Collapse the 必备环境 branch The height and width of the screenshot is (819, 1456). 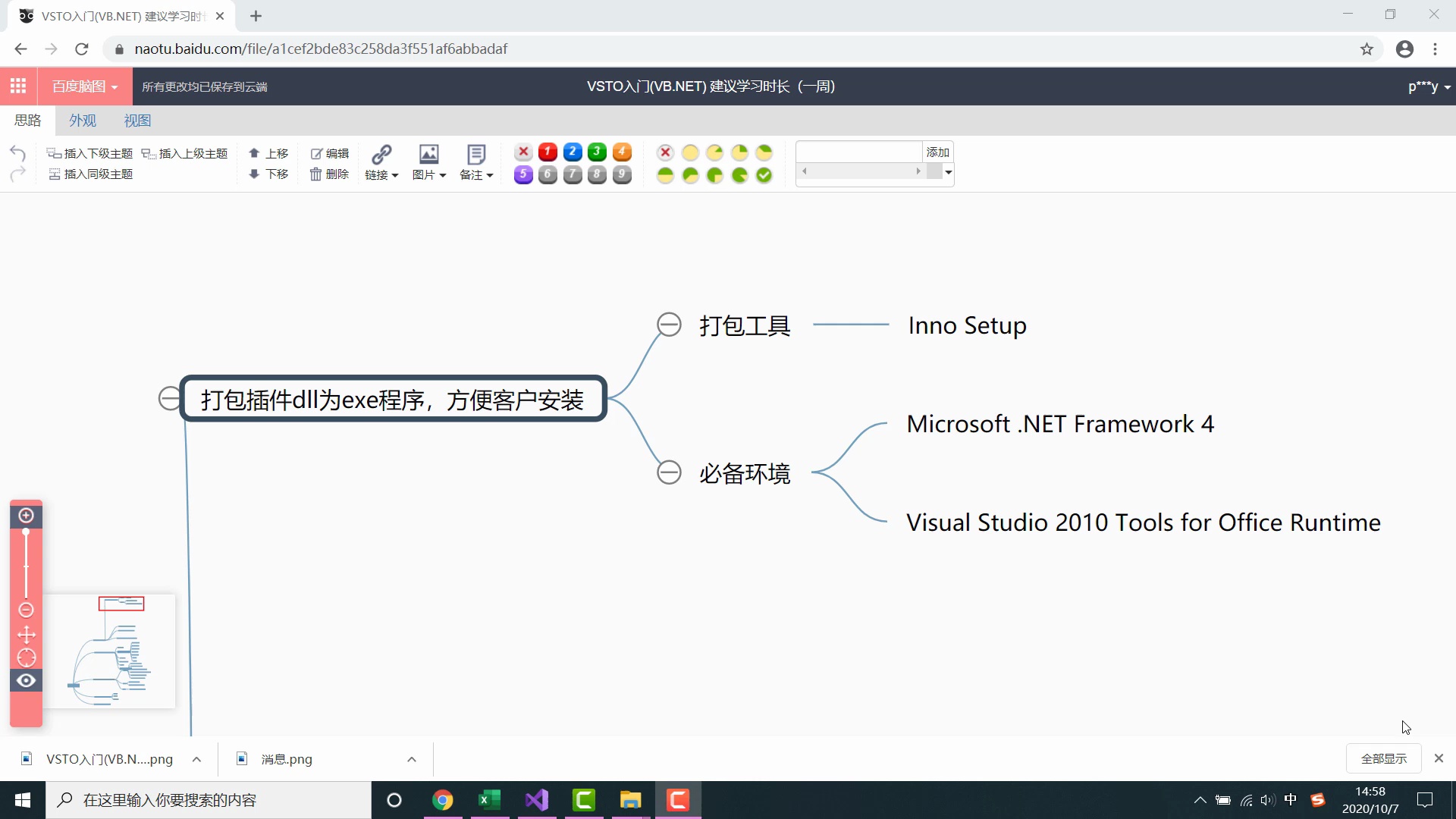coord(669,472)
